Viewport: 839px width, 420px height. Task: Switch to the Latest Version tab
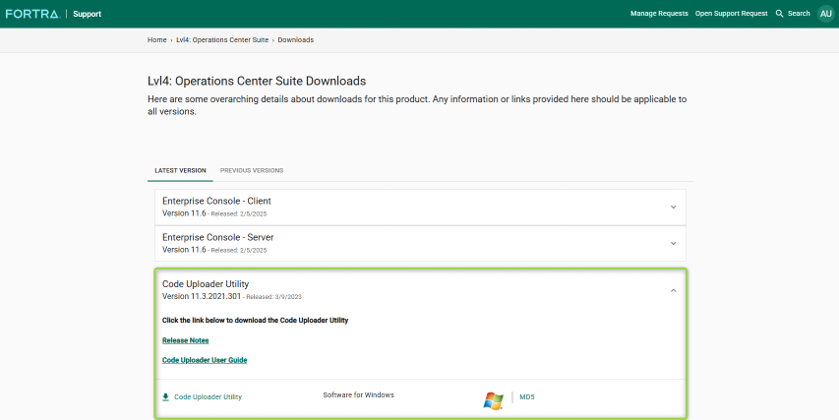click(180, 171)
